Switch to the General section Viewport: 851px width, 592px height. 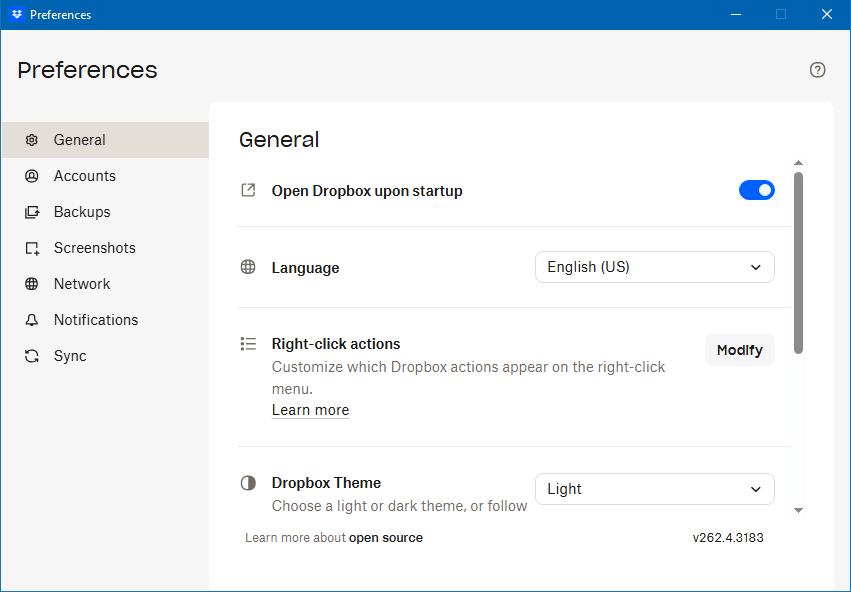(x=106, y=140)
